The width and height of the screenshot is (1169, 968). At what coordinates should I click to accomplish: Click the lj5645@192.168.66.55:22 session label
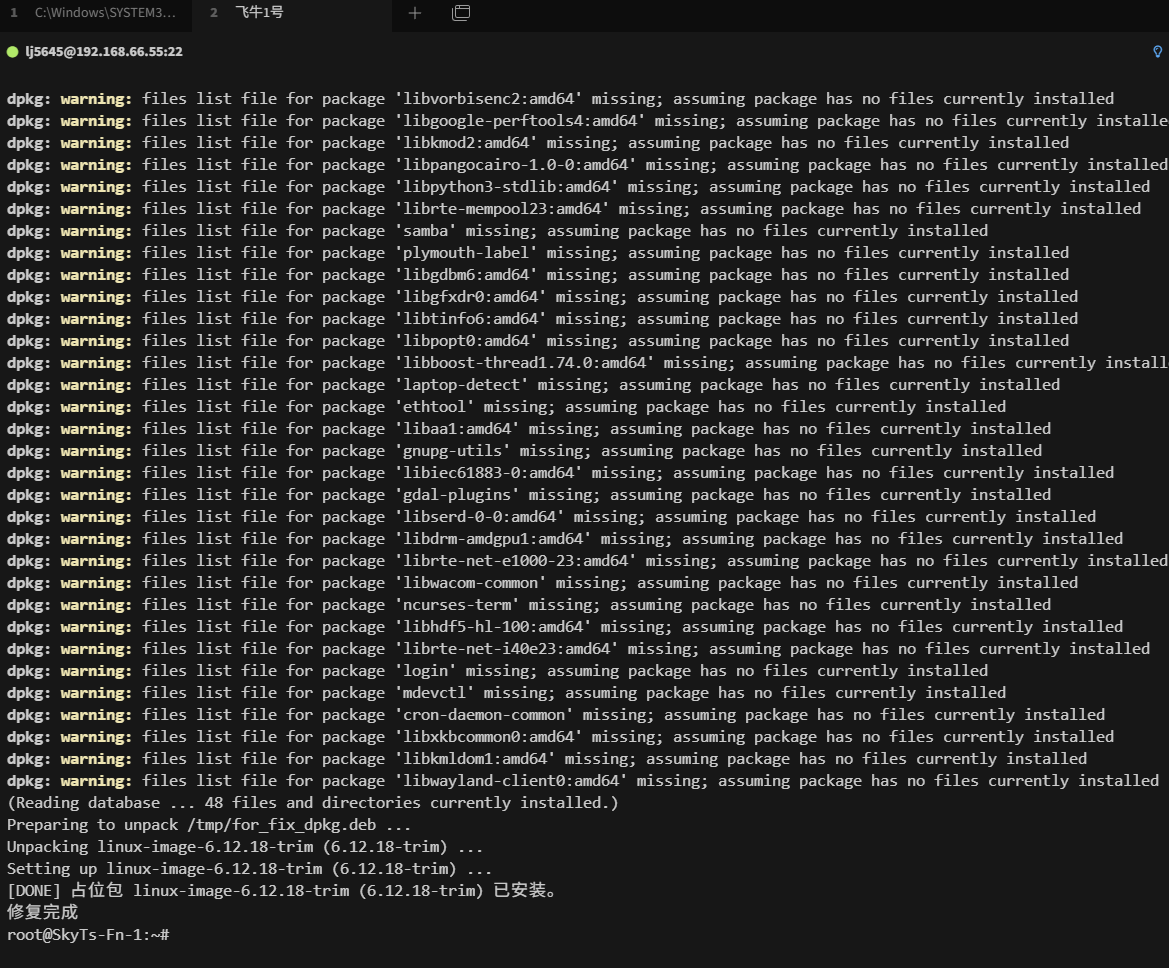click(104, 51)
